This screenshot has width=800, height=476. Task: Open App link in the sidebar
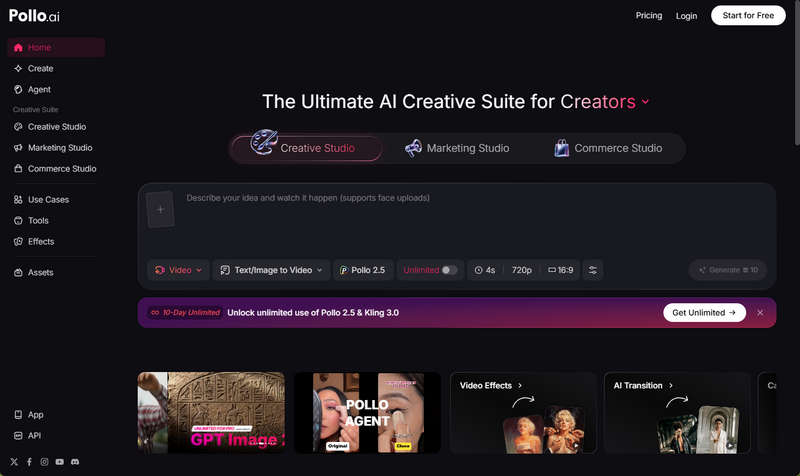(x=29, y=414)
